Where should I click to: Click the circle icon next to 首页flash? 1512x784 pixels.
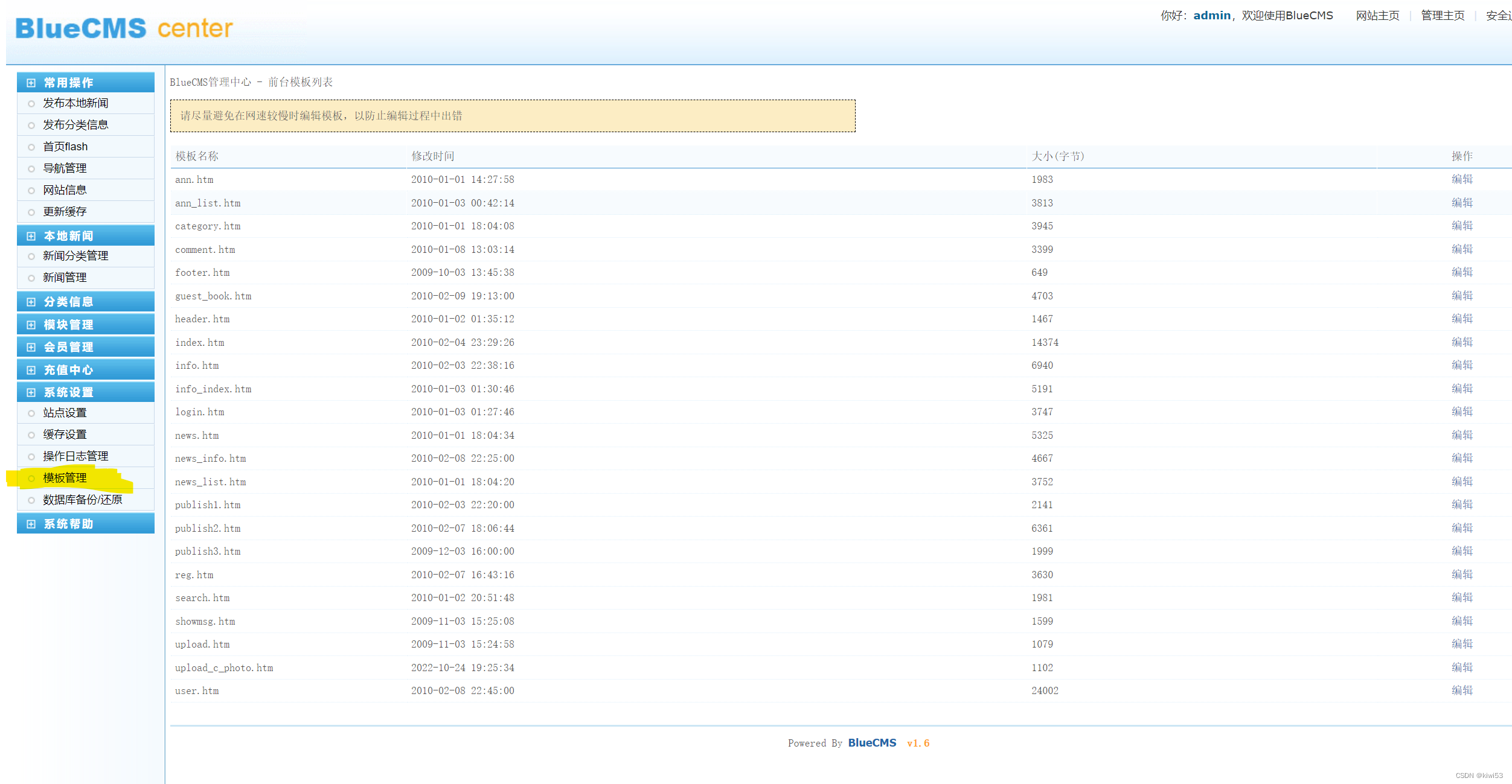coord(31,146)
